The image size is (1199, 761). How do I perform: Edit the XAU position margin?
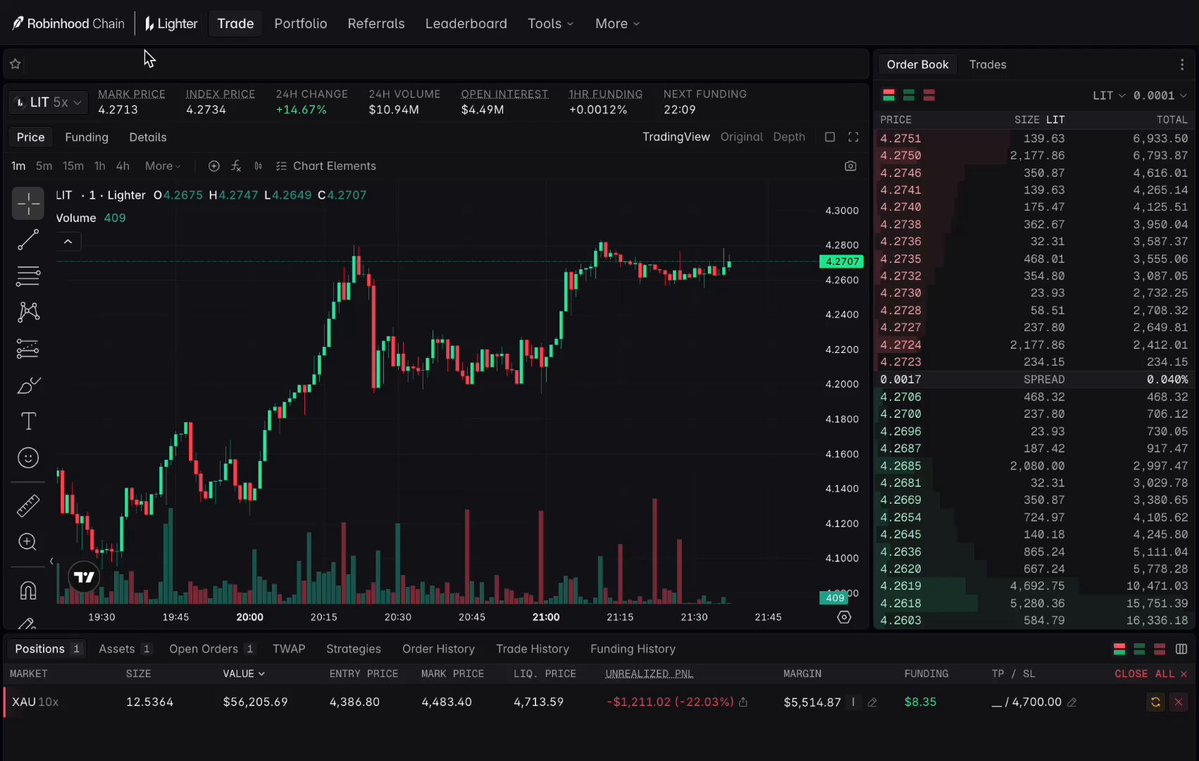pyautogui.click(x=872, y=702)
